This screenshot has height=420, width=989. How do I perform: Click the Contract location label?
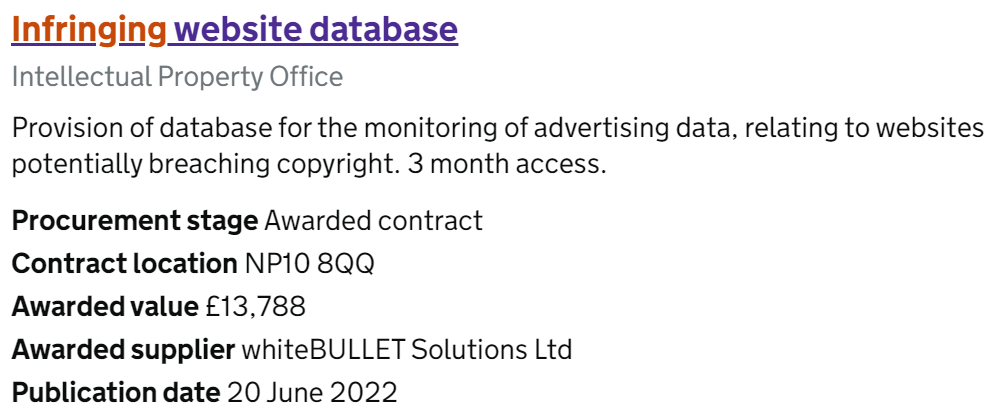(124, 264)
